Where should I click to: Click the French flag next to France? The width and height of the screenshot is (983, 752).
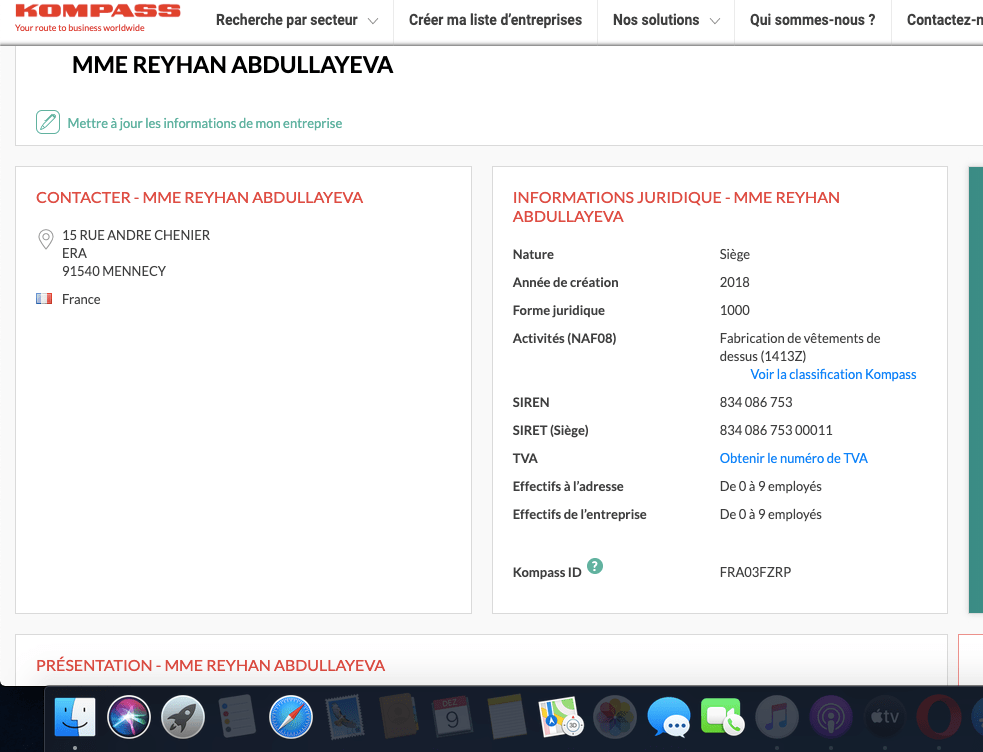pyautogui.click(x=44, y=299)
